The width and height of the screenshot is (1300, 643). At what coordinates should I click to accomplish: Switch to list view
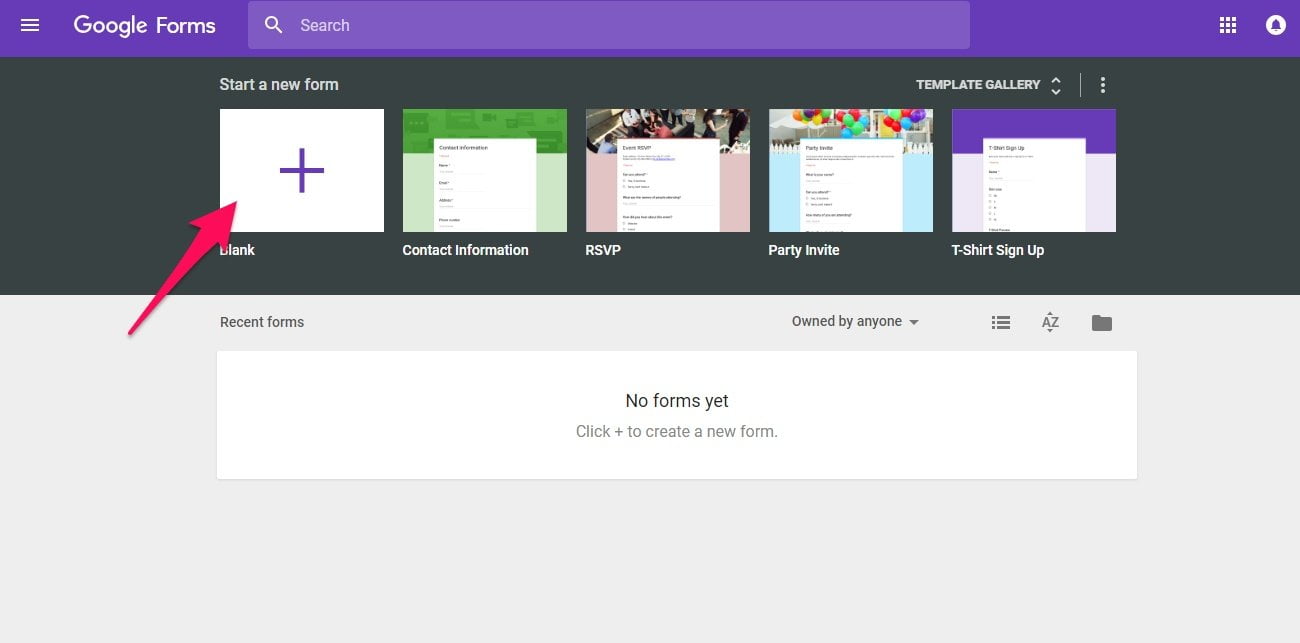(x=1001, y=322)
